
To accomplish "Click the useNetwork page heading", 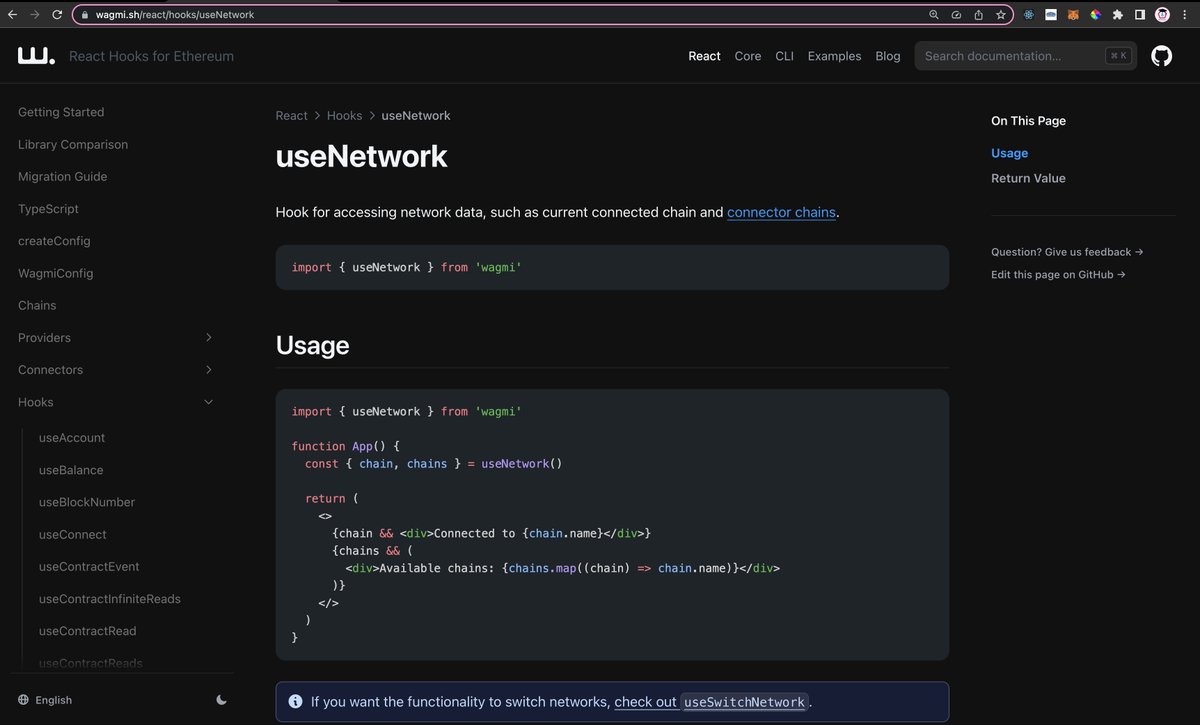I will click(x=362, y=156).
